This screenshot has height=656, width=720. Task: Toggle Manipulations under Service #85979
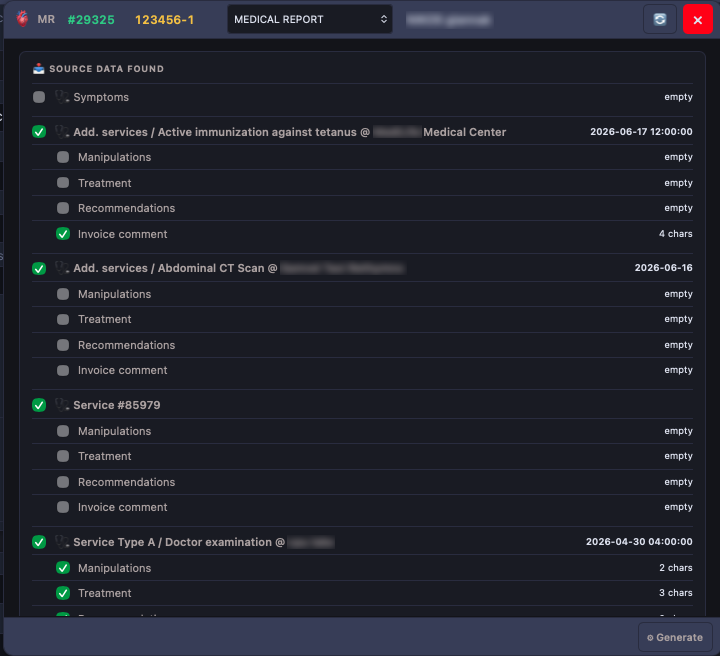pos(63,431)
